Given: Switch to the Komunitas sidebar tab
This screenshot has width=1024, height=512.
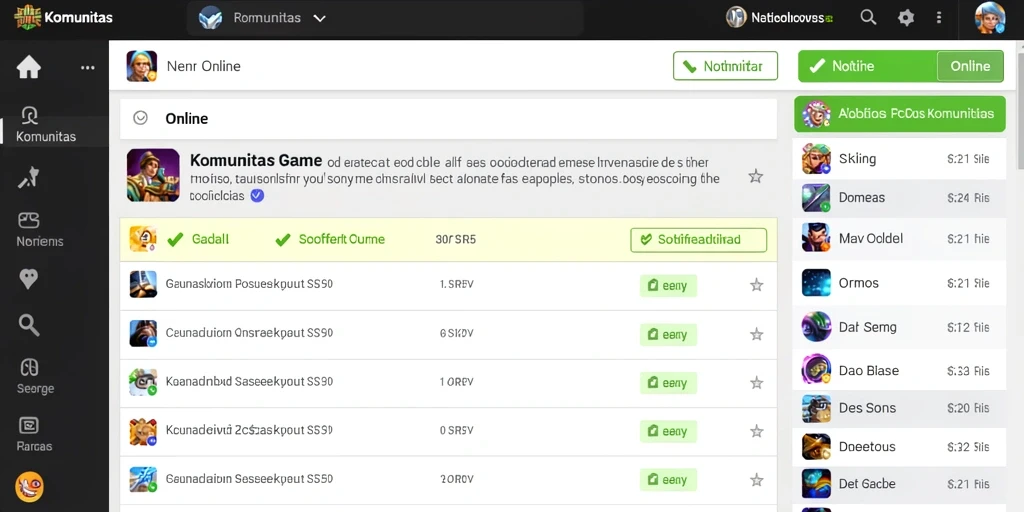Looking at the screenshot, I should (44, 124).
